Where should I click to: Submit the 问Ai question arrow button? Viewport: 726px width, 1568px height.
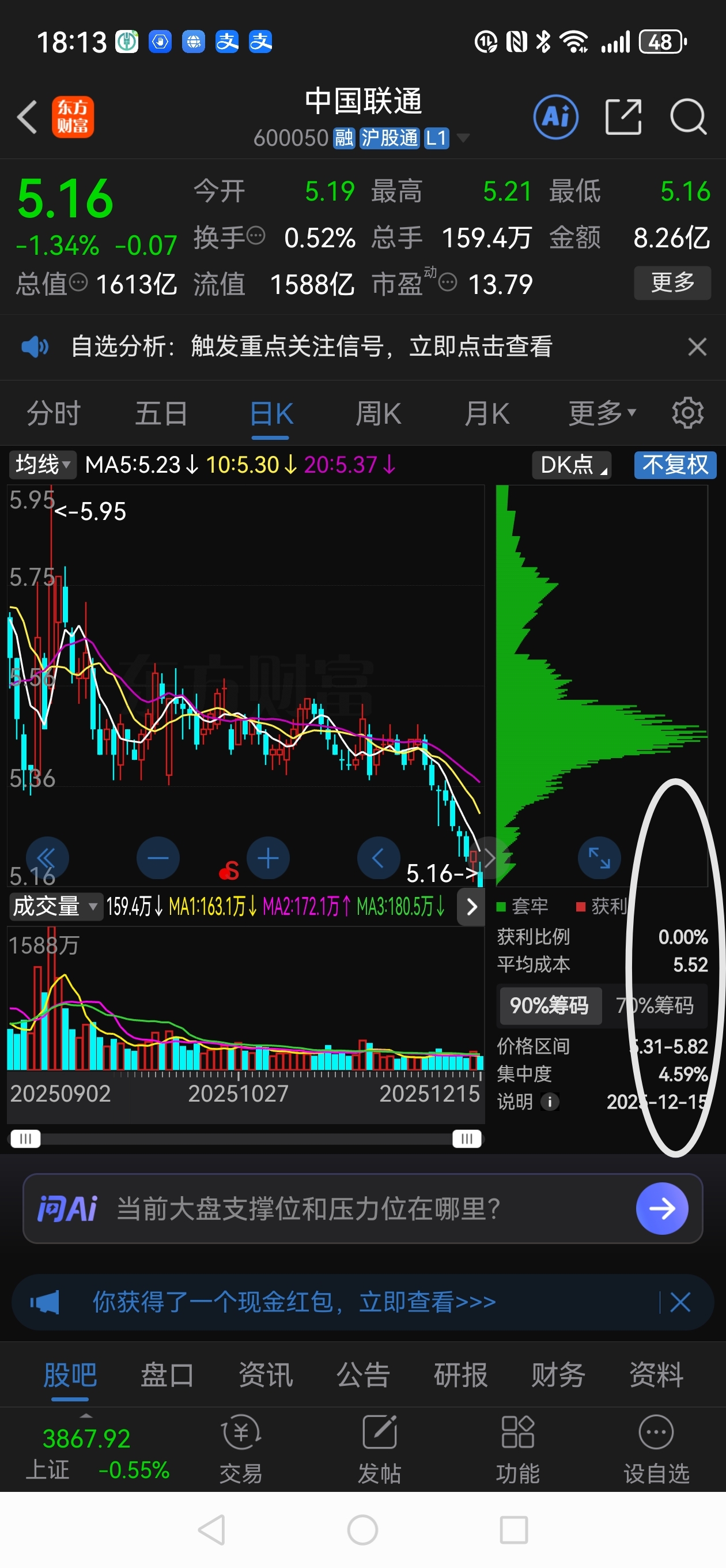(662, 1208)
